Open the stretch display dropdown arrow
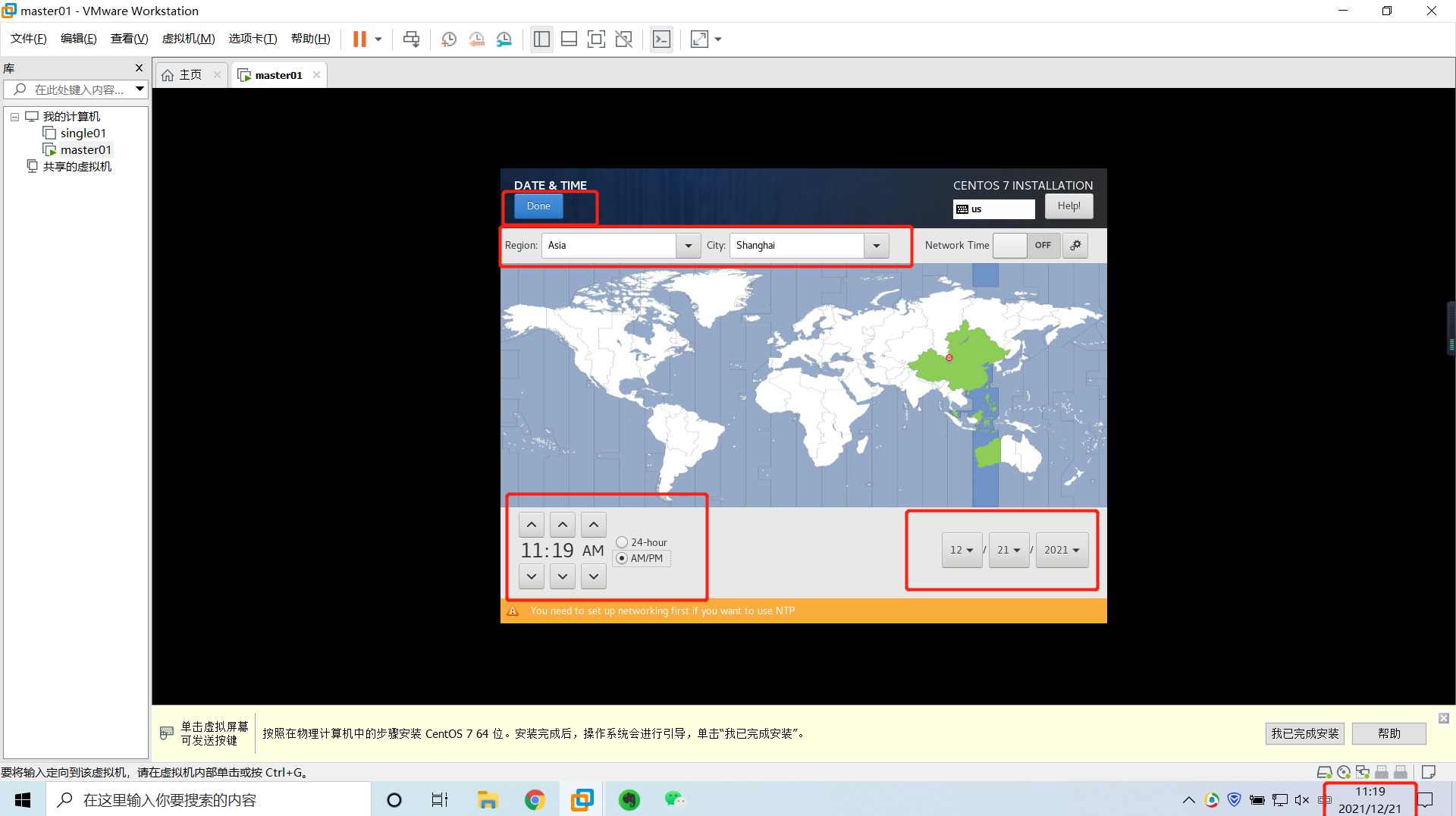The height and width of the screenshot is (816, 1456). point(718,39)
